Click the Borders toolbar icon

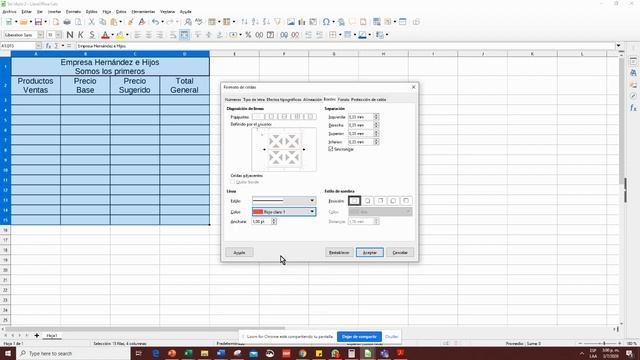333,35
